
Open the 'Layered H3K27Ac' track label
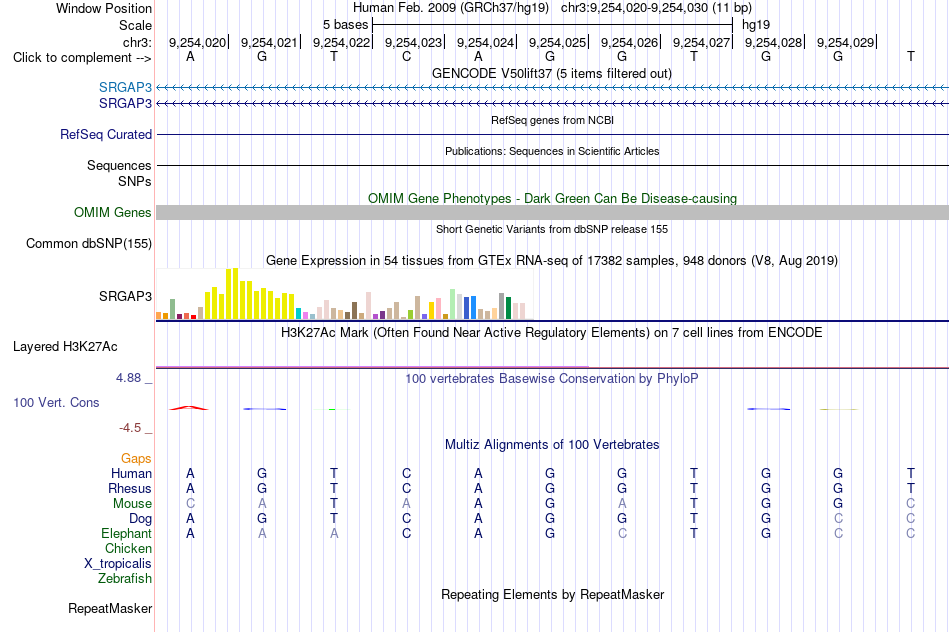coord(65,347)
